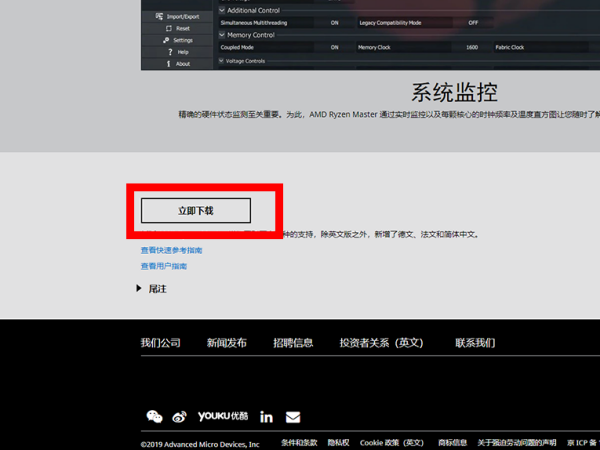Open 新闻发布 in footer menu
Screen dimensions: 600x450
[x=227, y=343]
